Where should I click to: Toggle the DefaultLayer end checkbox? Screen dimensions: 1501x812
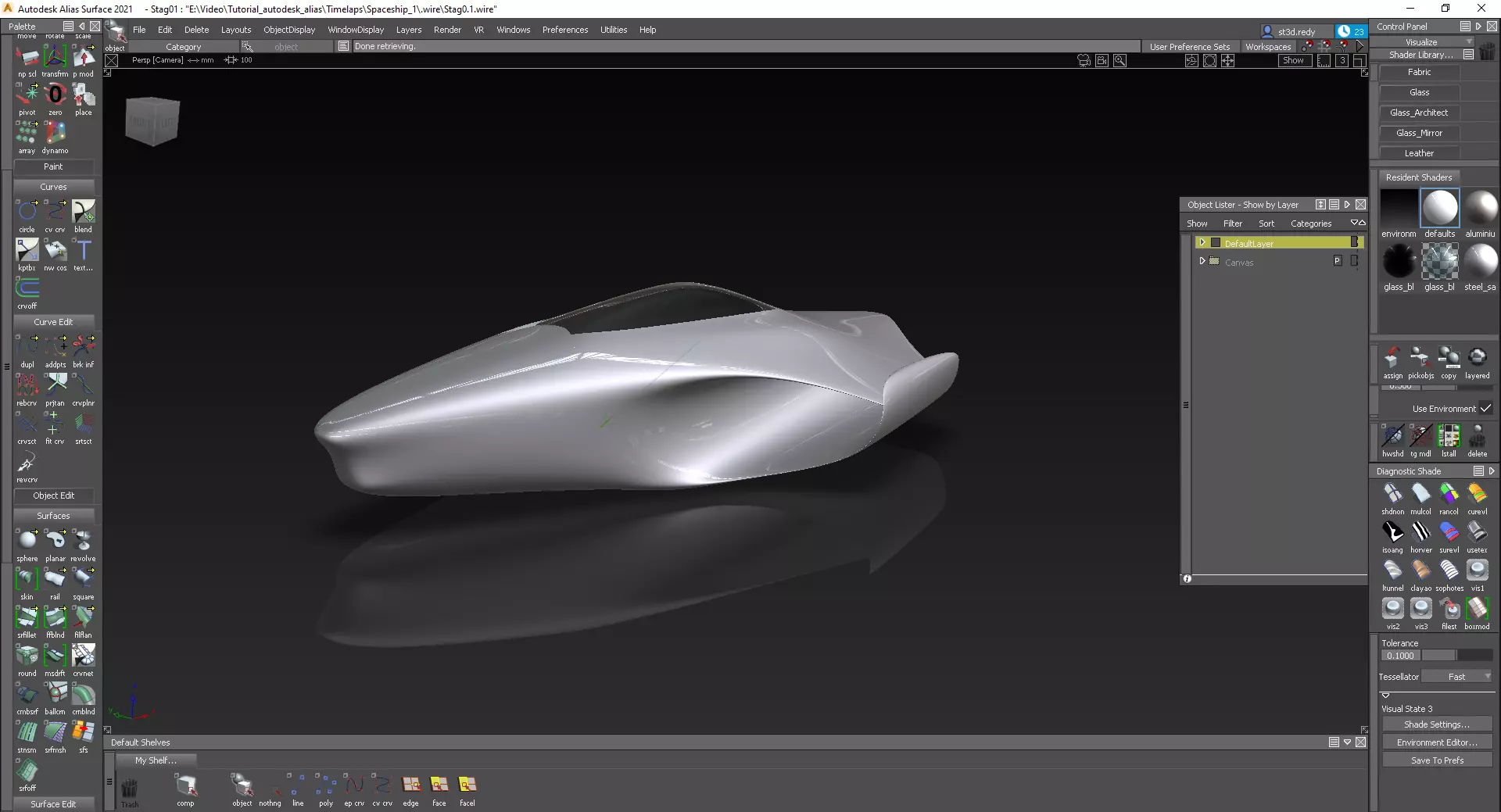click(x=1354, y=242)
